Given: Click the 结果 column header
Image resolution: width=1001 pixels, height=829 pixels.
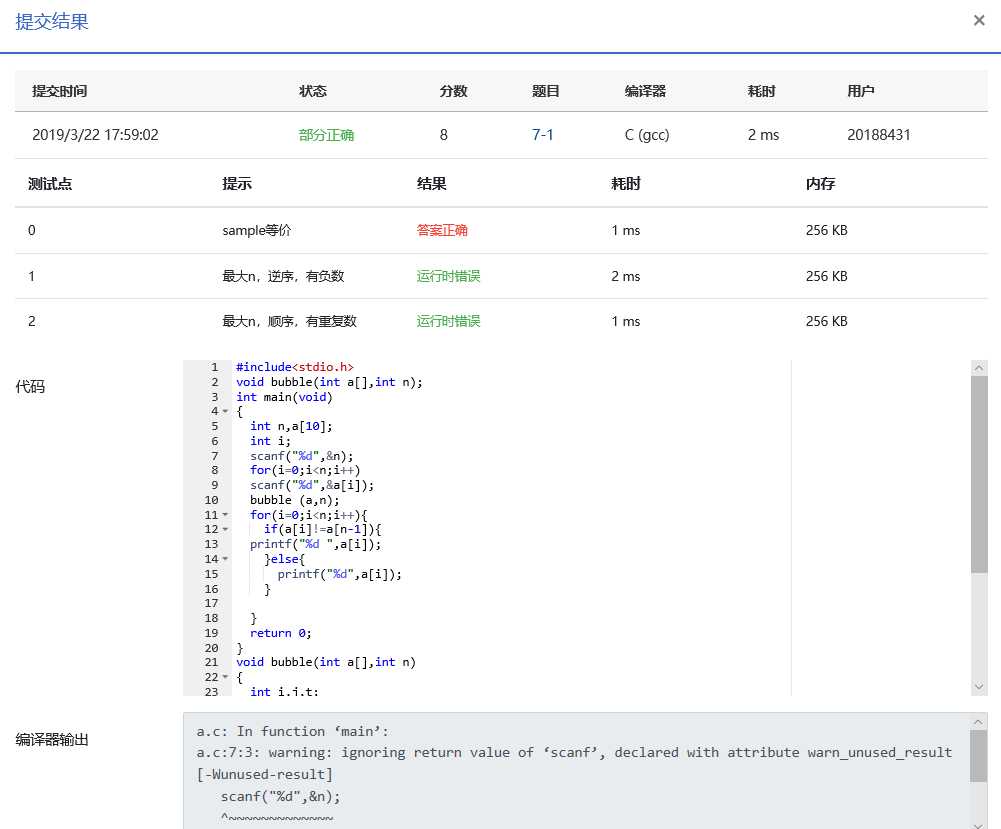Looking at the screenshot, I should coord(432,184).
